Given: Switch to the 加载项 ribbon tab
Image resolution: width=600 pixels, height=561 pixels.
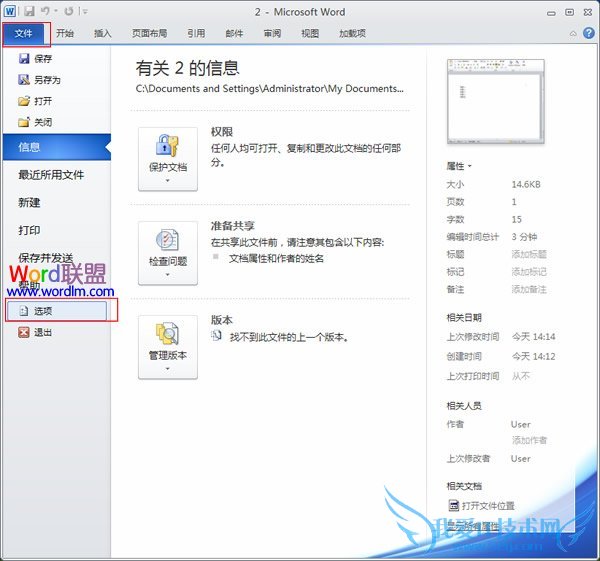Looking at the screenshot, I should [352, 34].
